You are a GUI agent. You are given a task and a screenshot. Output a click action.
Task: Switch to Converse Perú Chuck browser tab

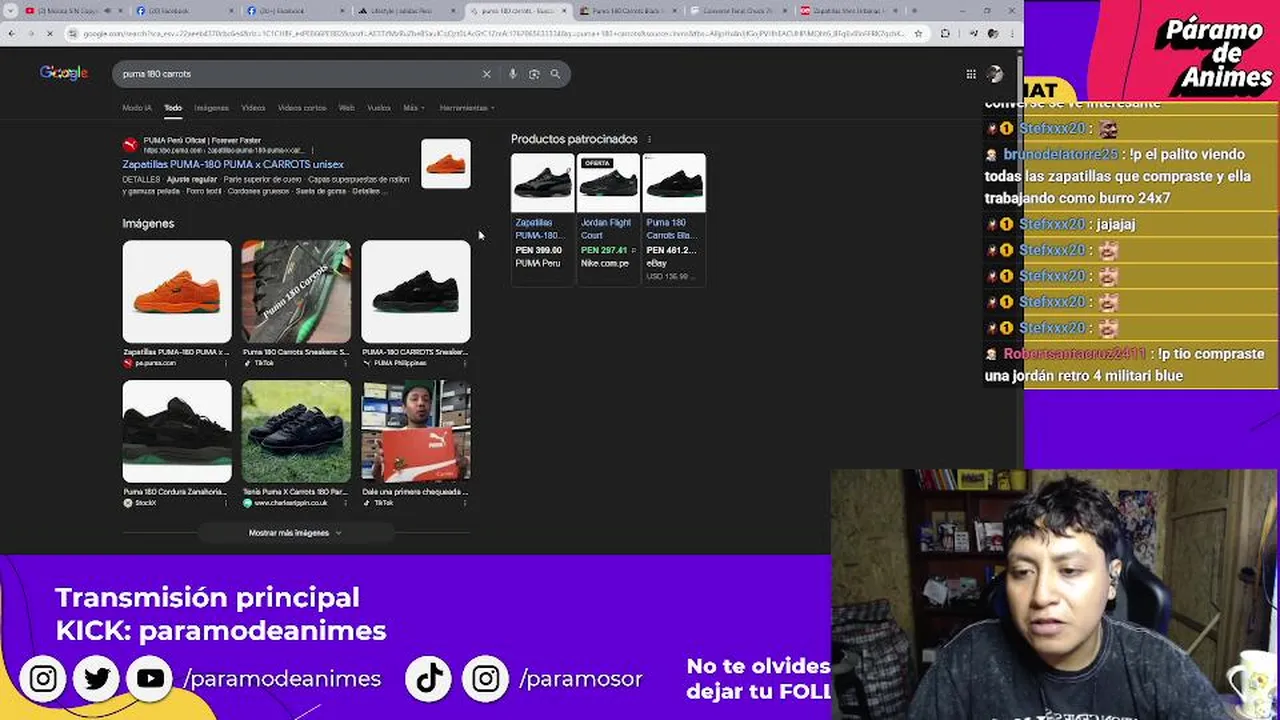point(739,11)
